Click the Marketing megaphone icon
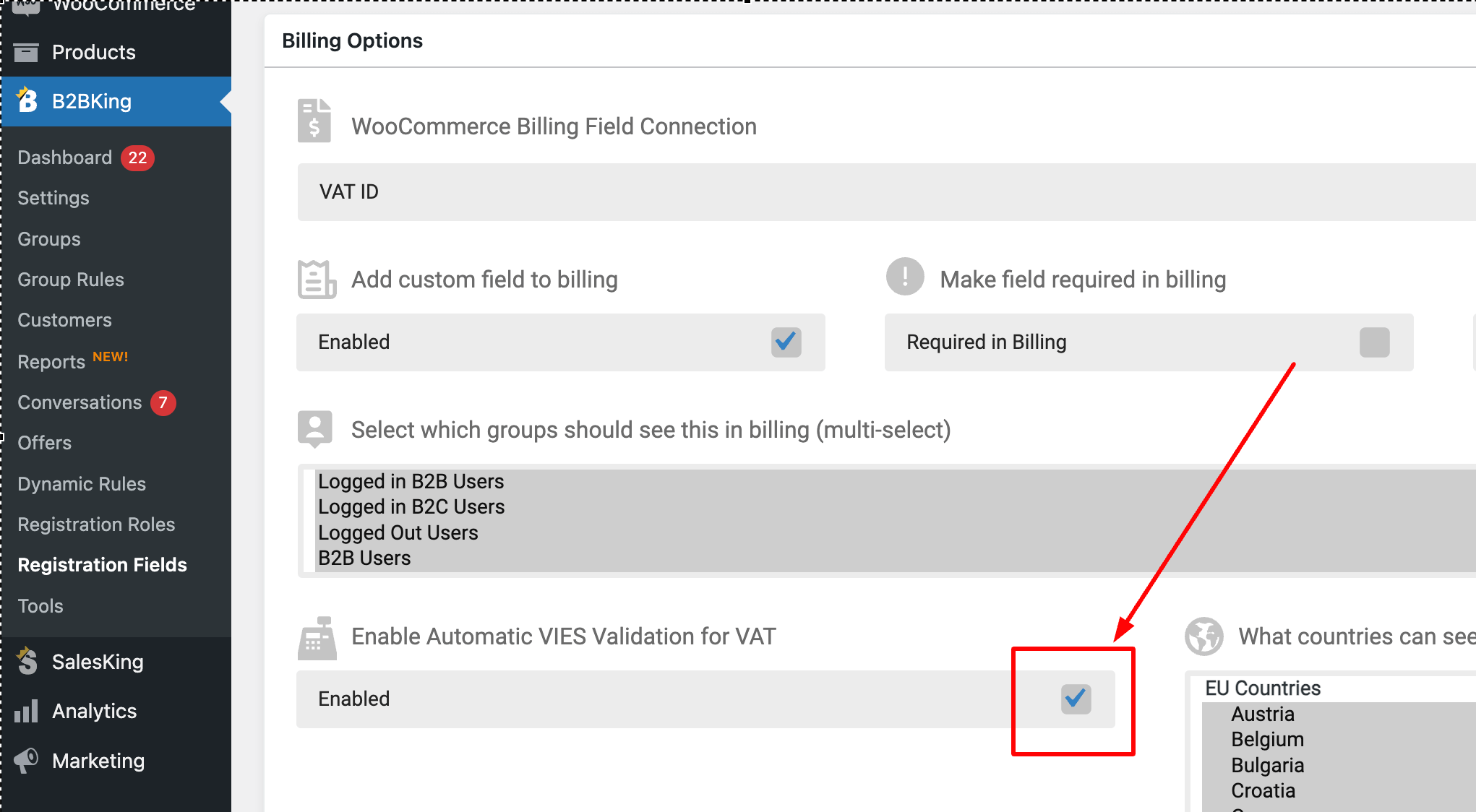 click(x=26, y=760)
